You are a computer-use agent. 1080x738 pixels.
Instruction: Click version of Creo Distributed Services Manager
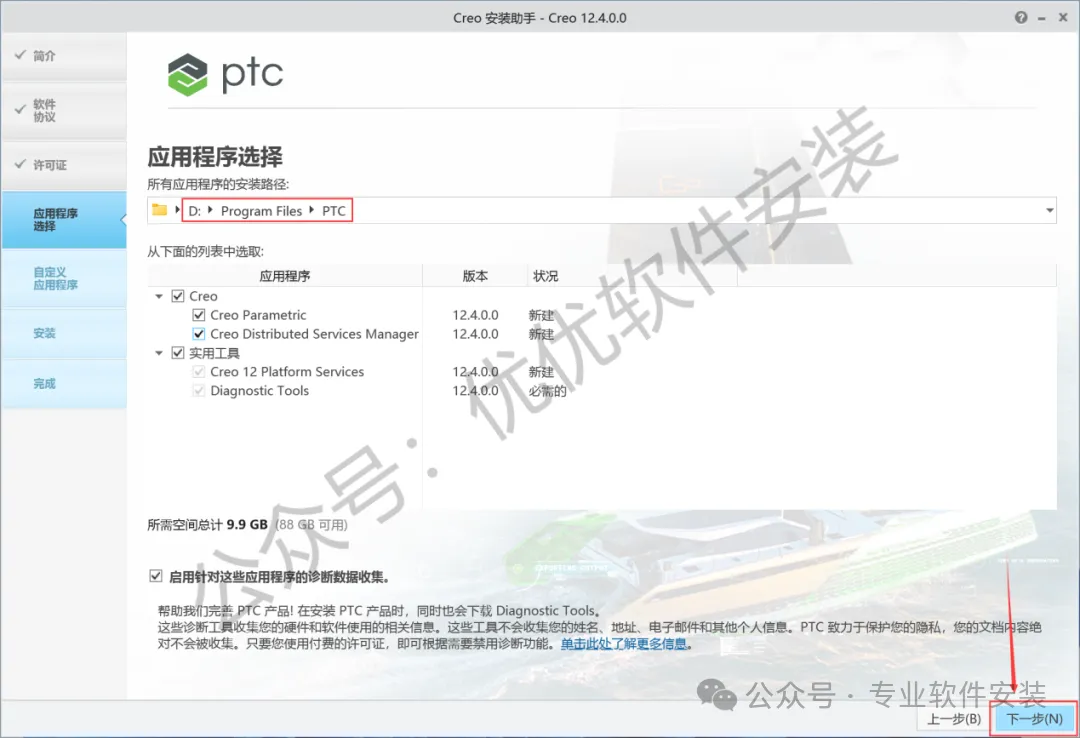pos(475,334)
